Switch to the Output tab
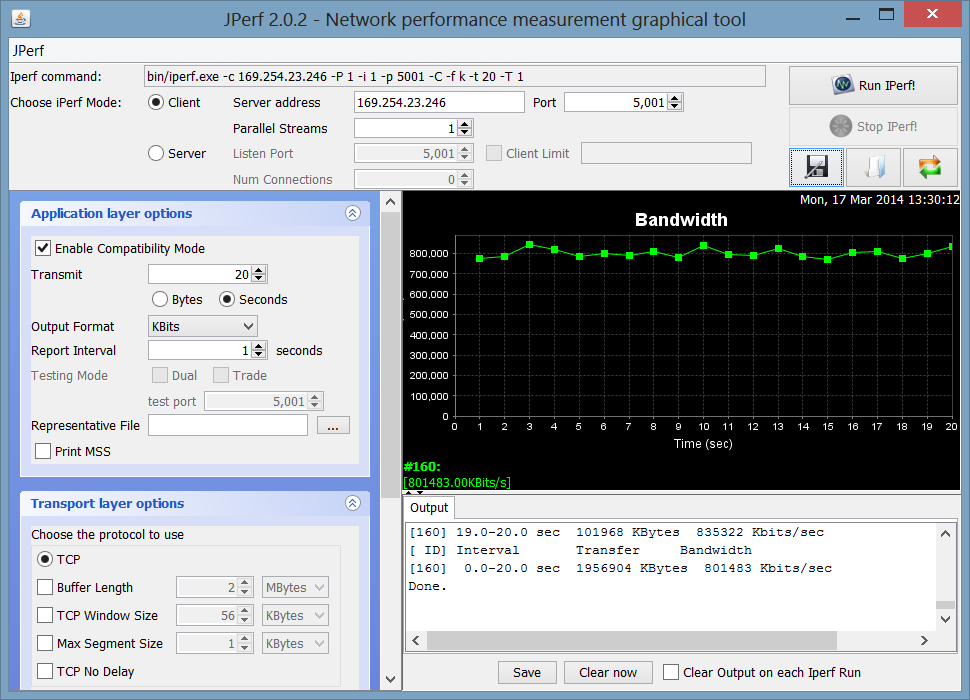 pos(429,508)
